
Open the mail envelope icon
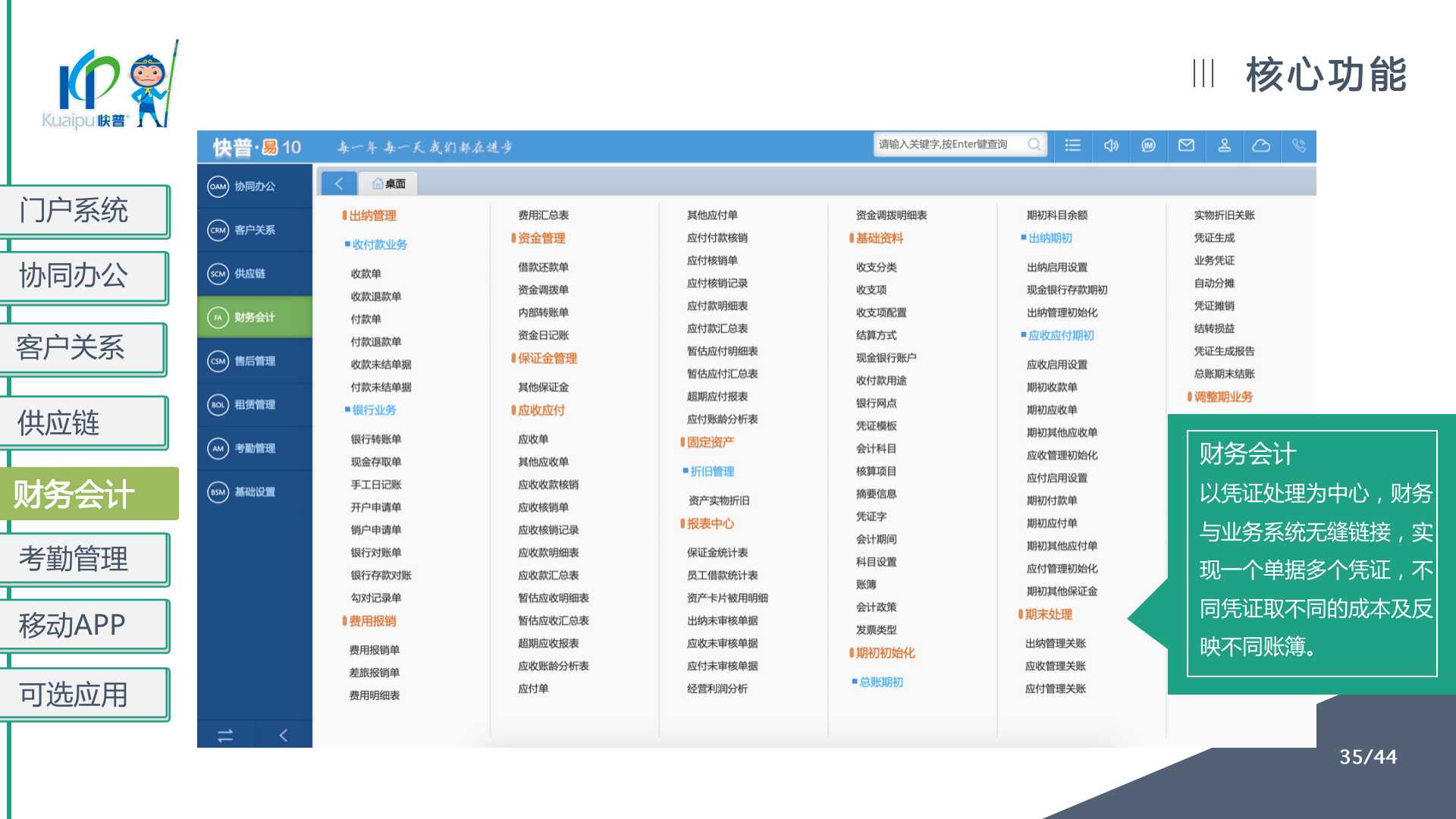pos(1186,145)
